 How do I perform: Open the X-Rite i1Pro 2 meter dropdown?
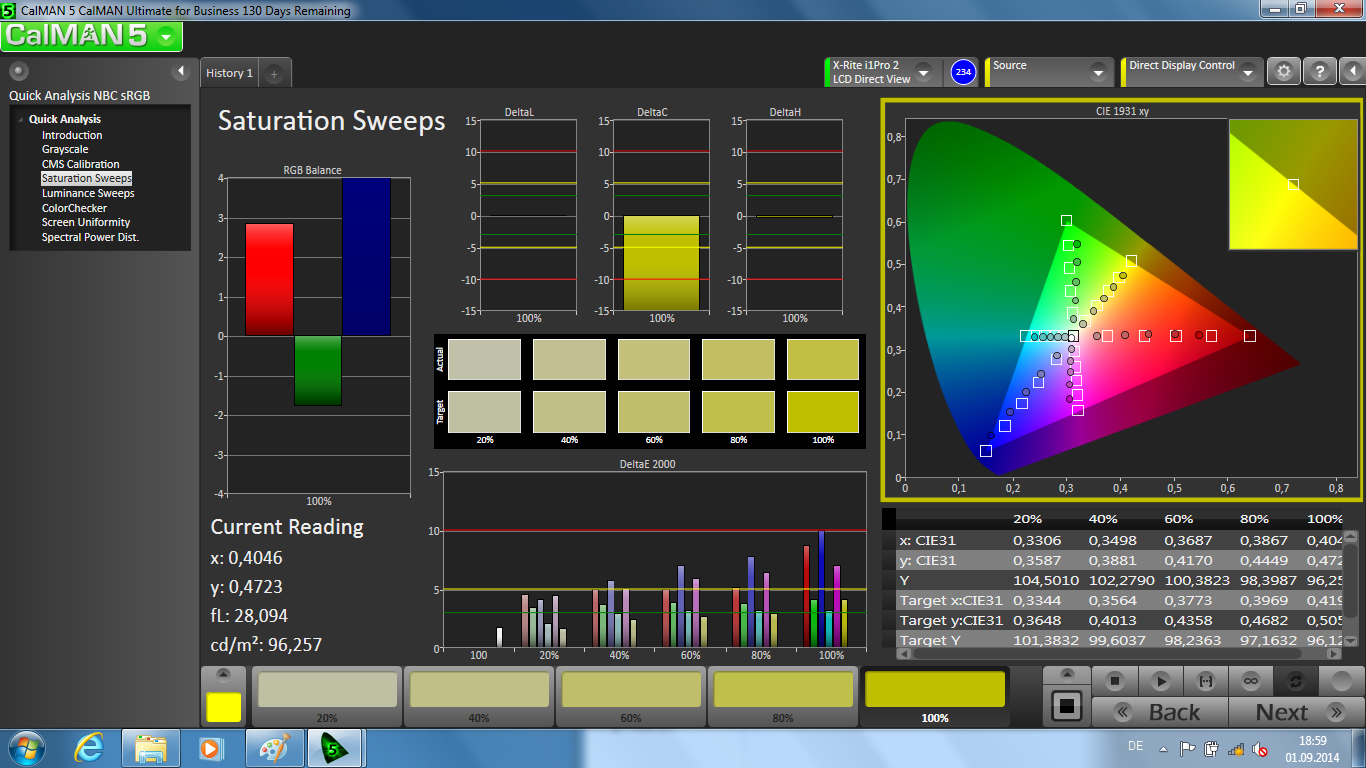tap(923, 72)
